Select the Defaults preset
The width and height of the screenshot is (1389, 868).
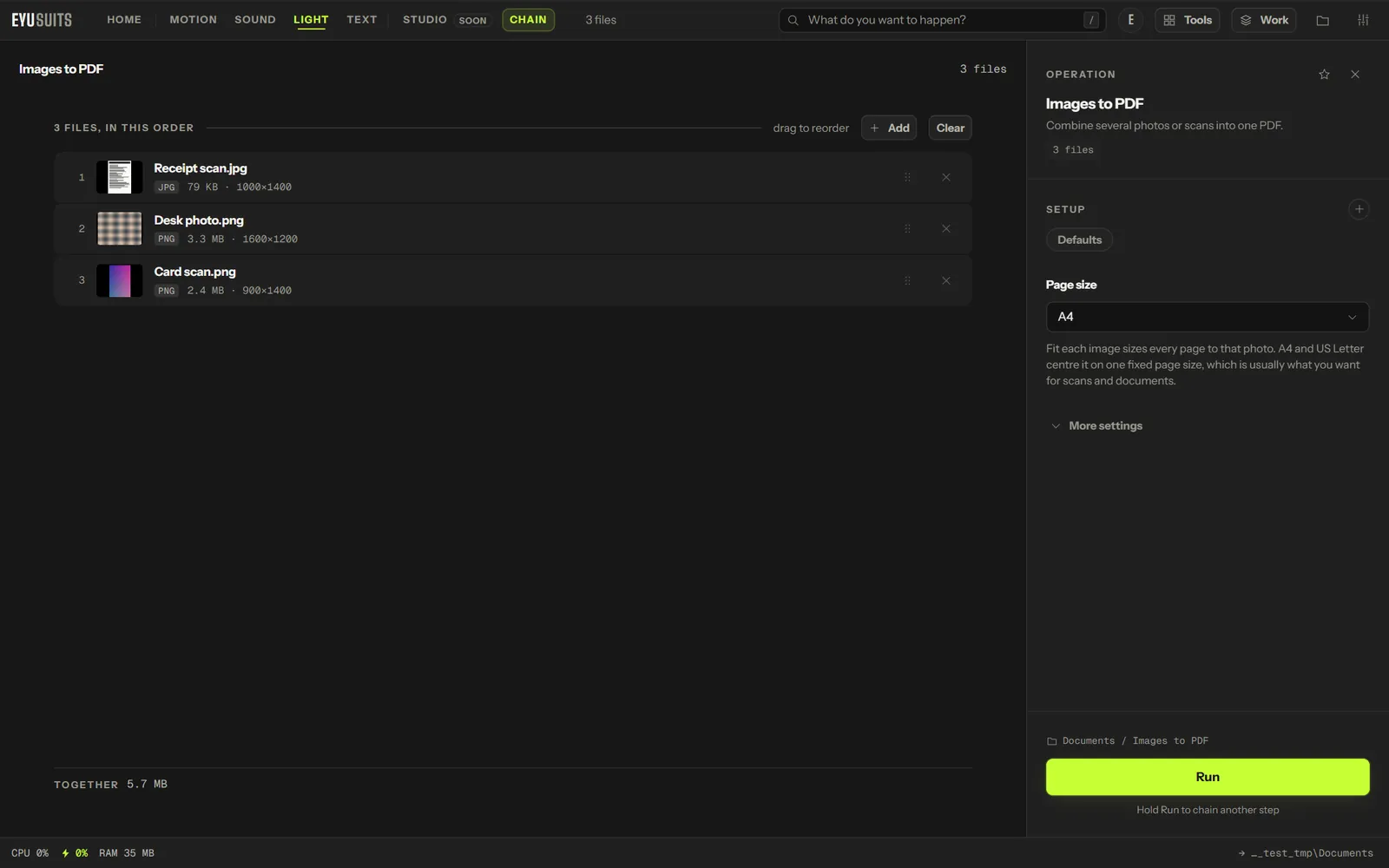1079,240
